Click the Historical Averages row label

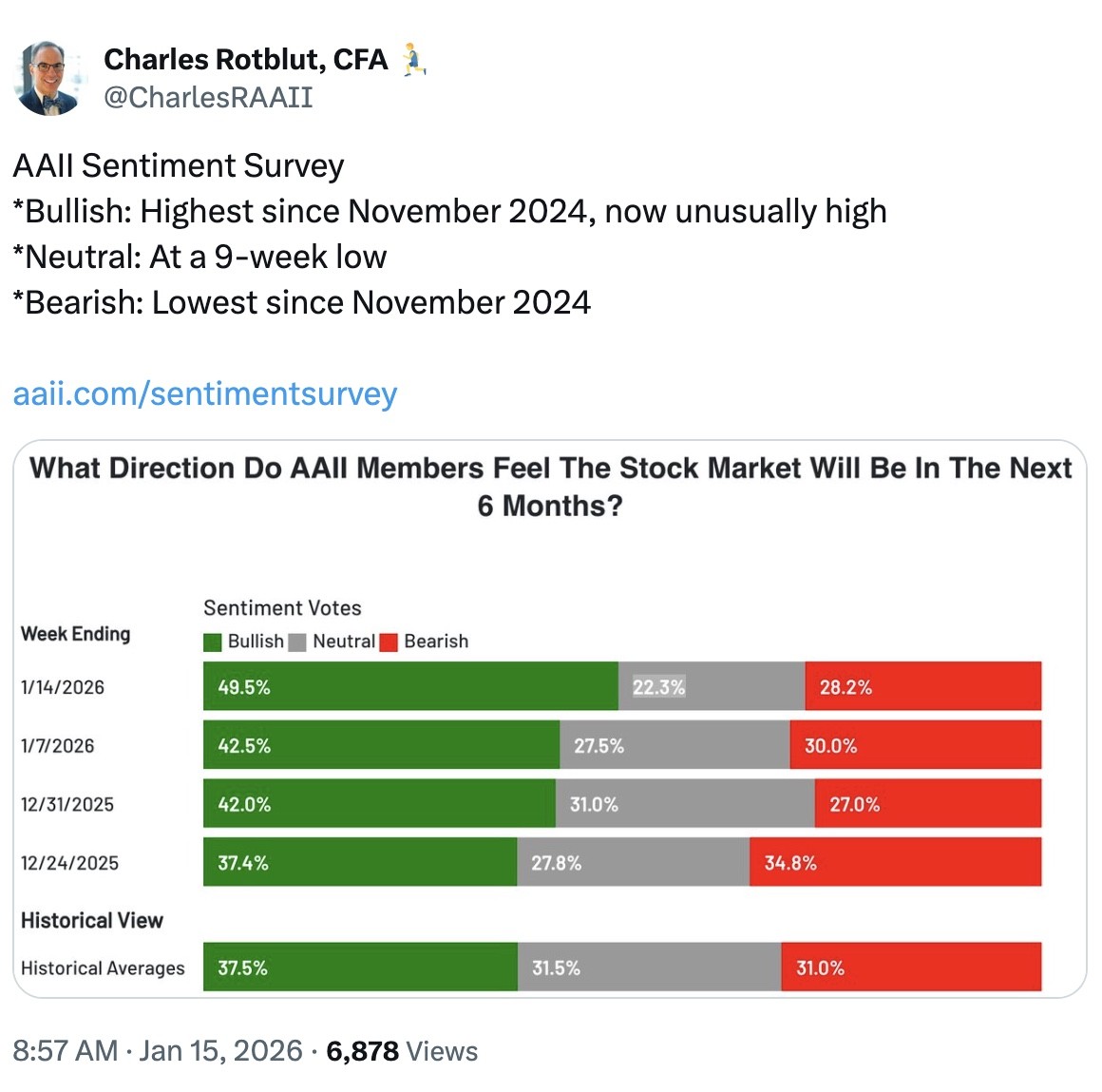[x=103, y=968]
